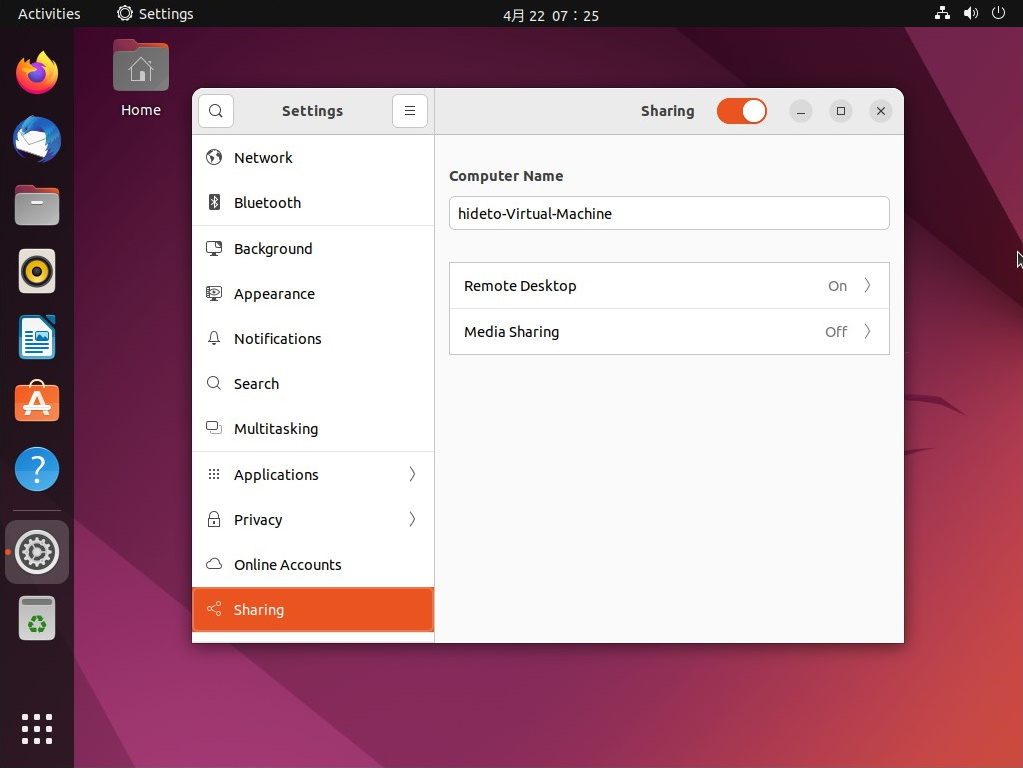
Task: Click the volume icon in the top bar
Action: click(970, 13)
